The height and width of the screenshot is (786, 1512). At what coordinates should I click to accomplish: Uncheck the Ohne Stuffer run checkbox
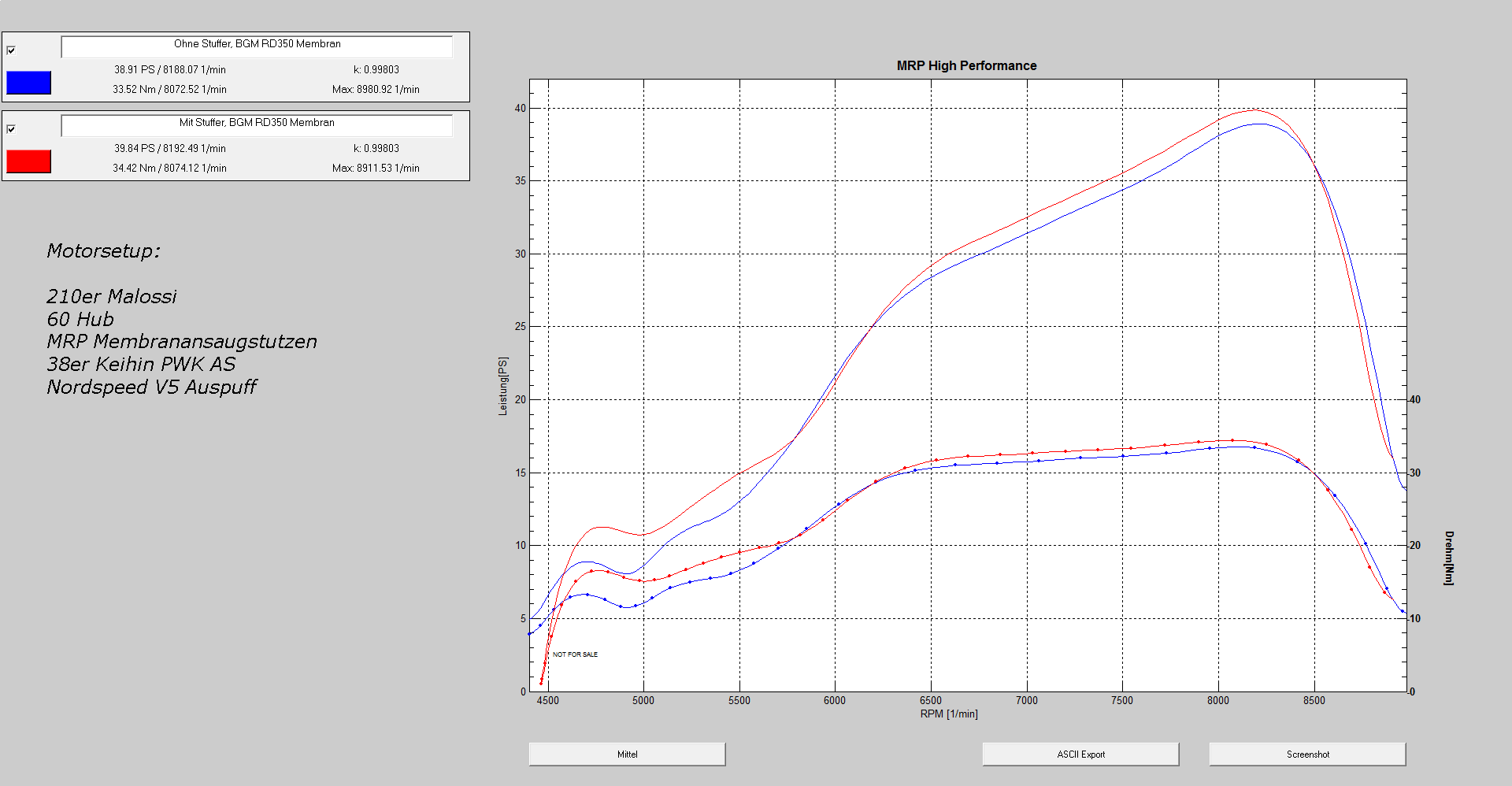(x=11, y=50)
